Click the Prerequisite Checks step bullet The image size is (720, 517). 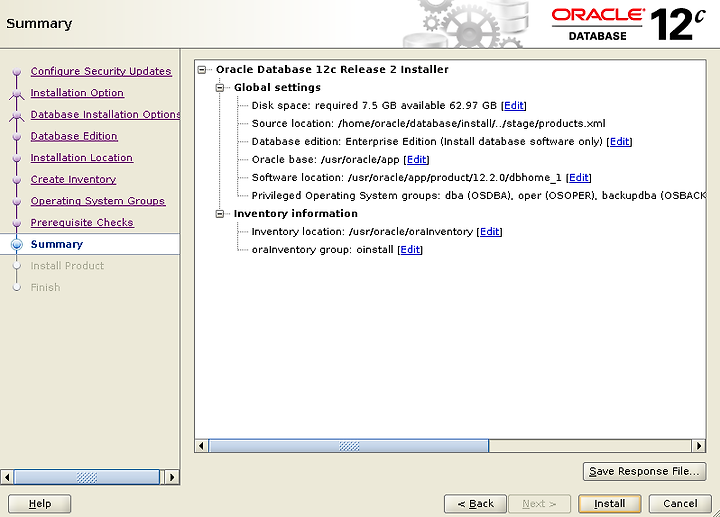coord(17,223)
